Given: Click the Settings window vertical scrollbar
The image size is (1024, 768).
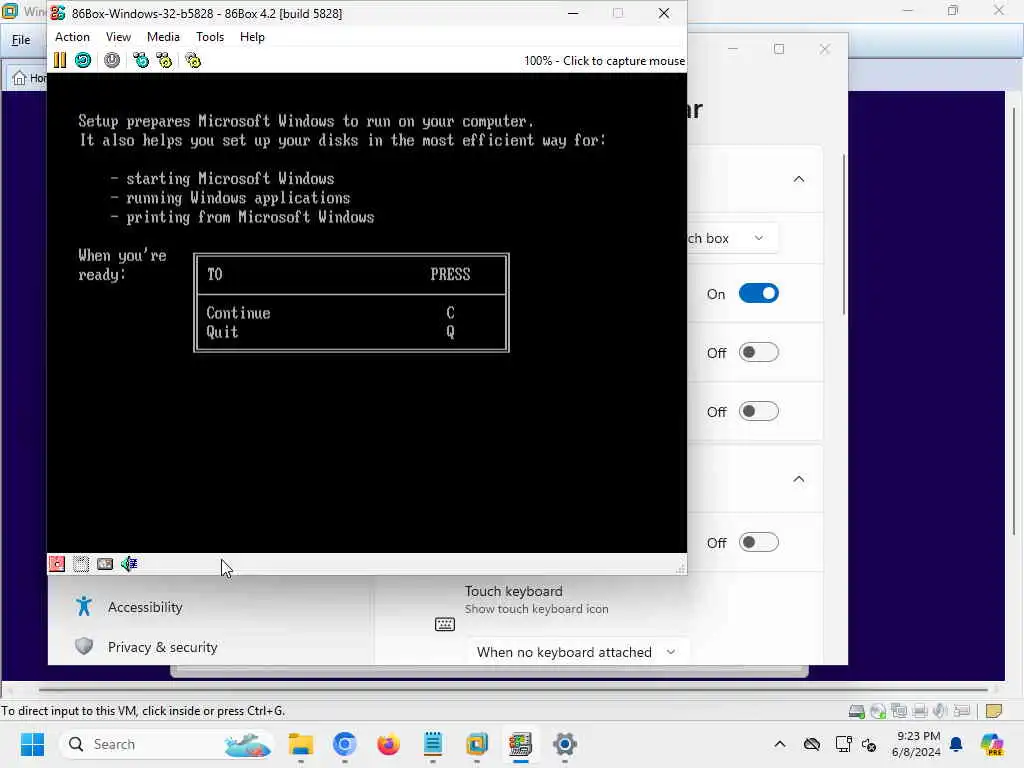Looking at the screenshot, I should pyautogui.click(x=844, y=235).
